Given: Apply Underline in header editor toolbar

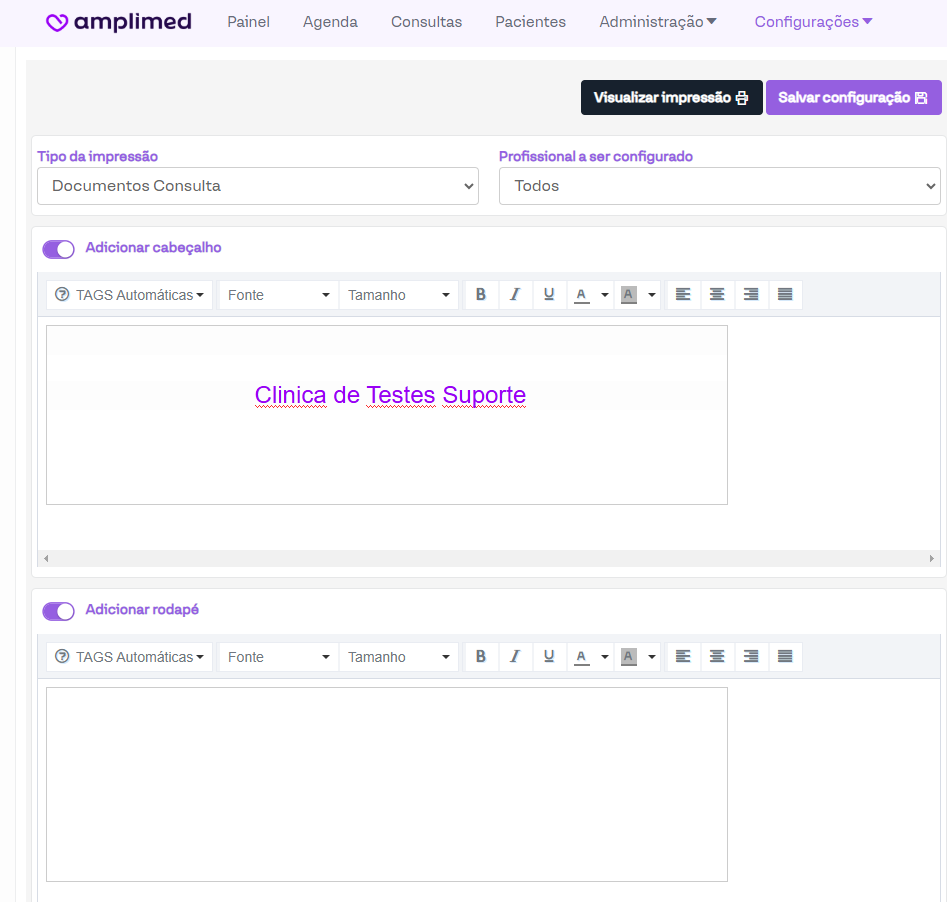Looking at the screenshot, I should coord(549,295).
